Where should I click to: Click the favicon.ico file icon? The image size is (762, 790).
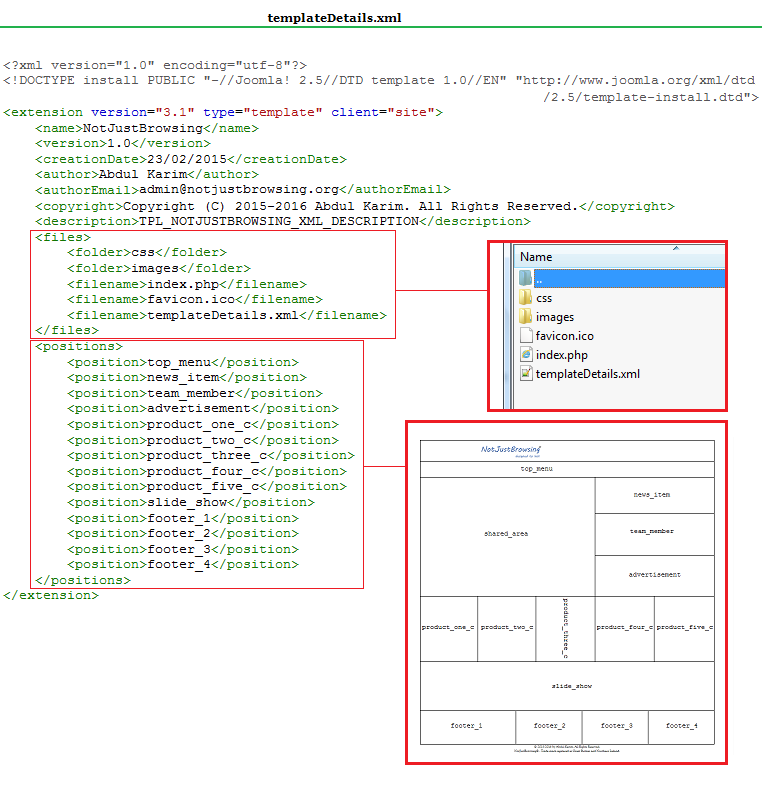[x=526, y=336]
